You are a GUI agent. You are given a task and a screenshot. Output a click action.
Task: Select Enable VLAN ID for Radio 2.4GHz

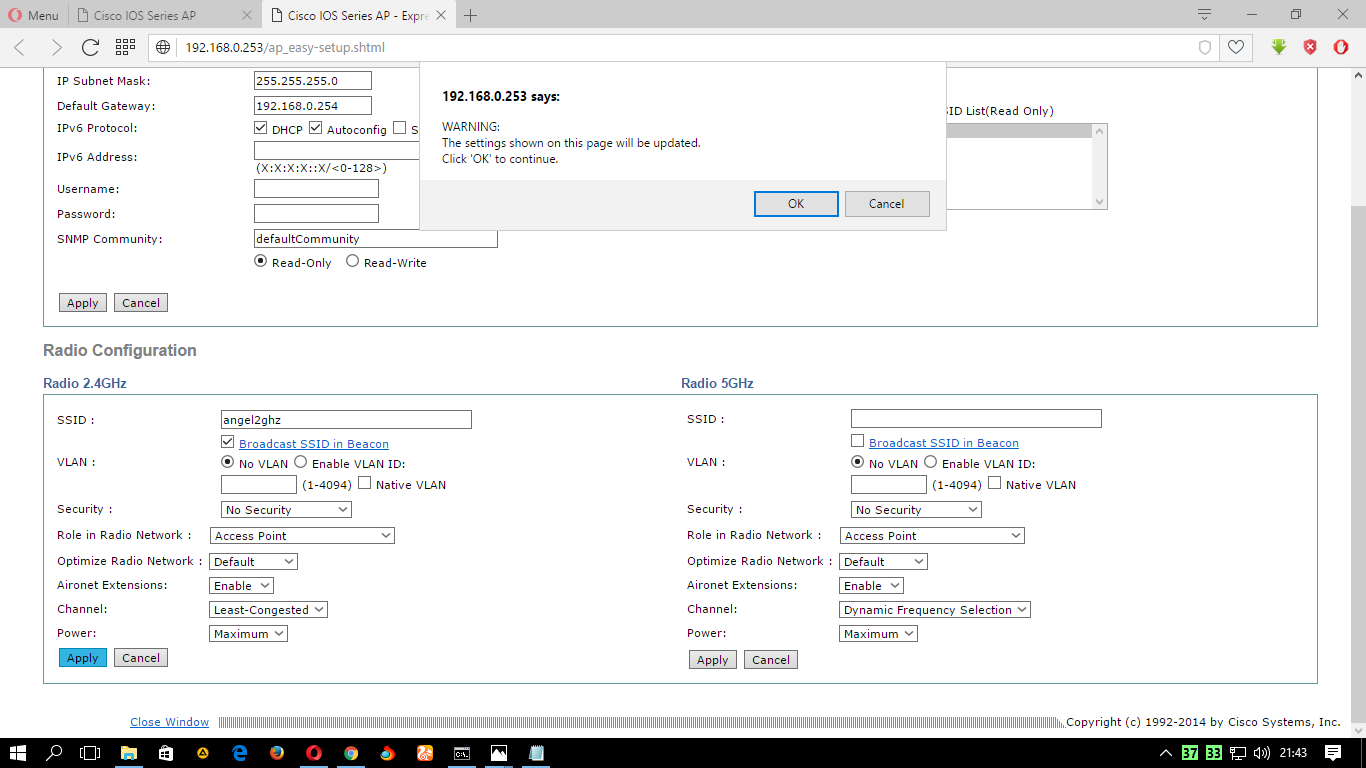pyautogui.click(x=300, y=462)
